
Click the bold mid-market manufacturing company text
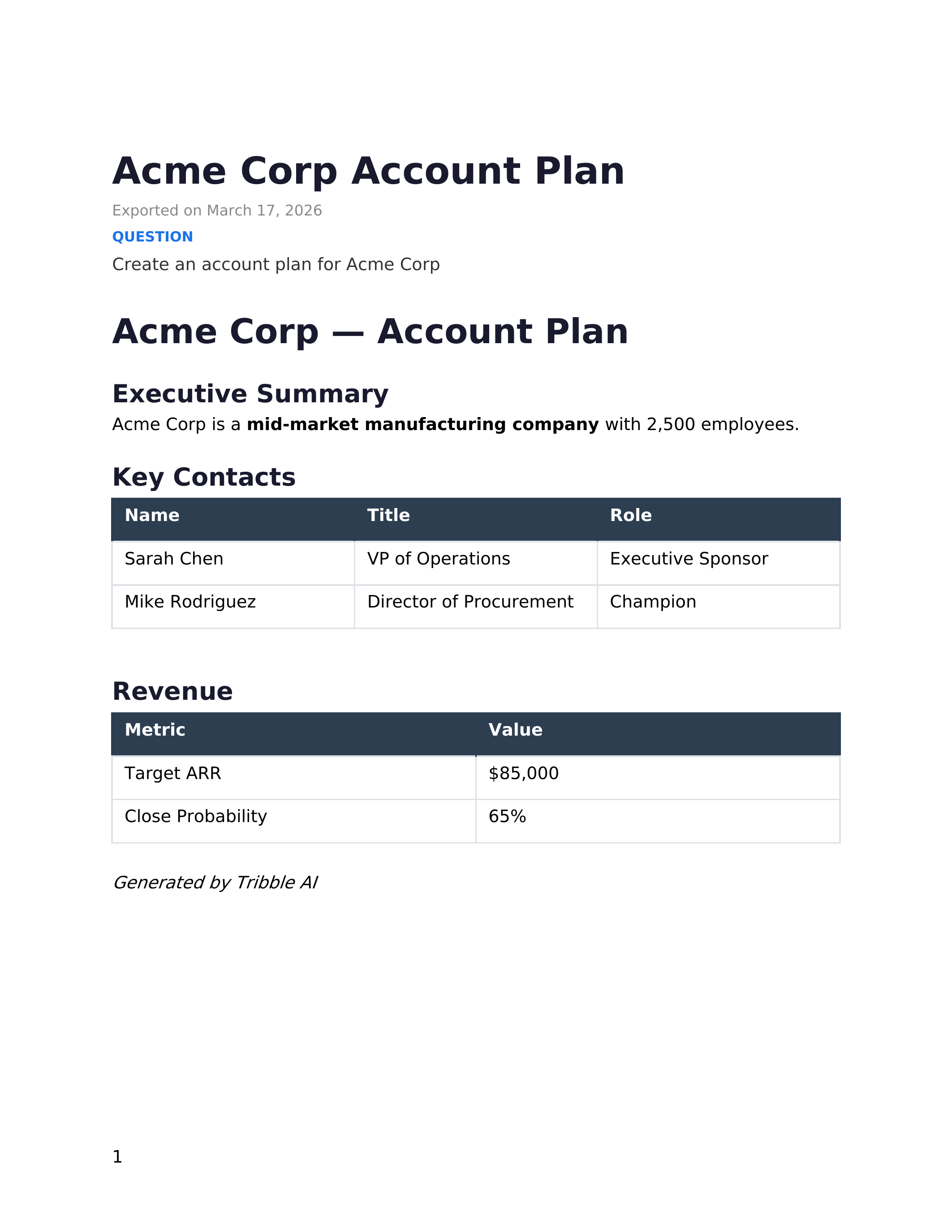(423, 425)
